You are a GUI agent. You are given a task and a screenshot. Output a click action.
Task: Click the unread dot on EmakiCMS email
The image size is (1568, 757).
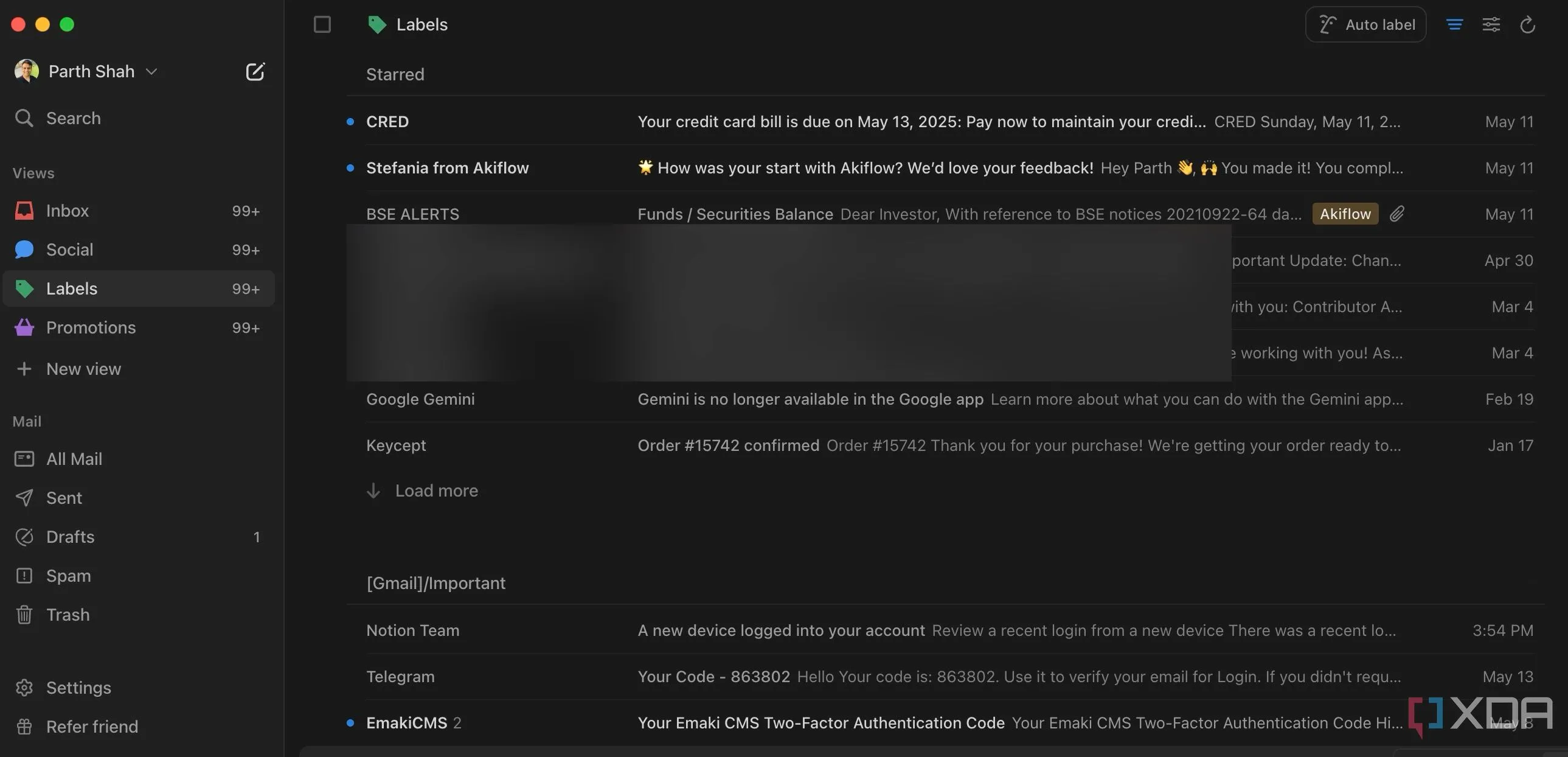(350, 723)
